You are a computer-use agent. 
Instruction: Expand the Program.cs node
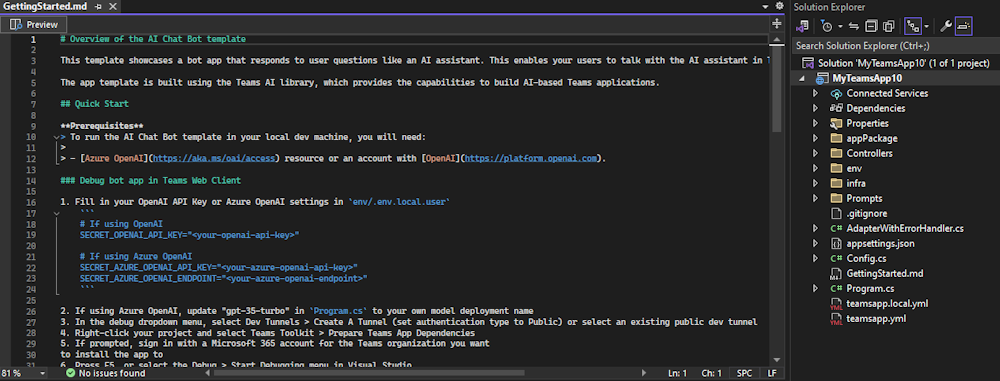click(815, 288)
